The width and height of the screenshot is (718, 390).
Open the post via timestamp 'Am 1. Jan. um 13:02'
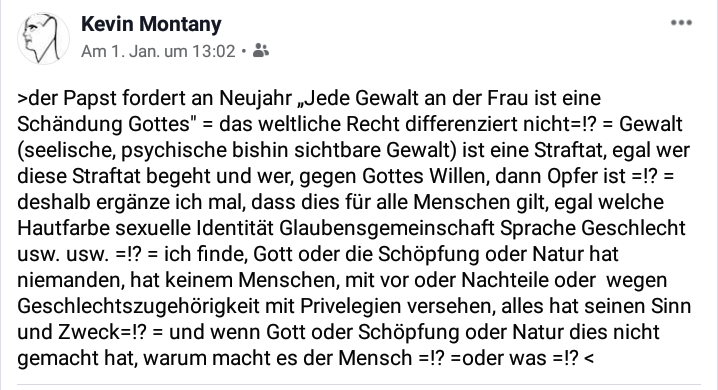coord(158,51)
